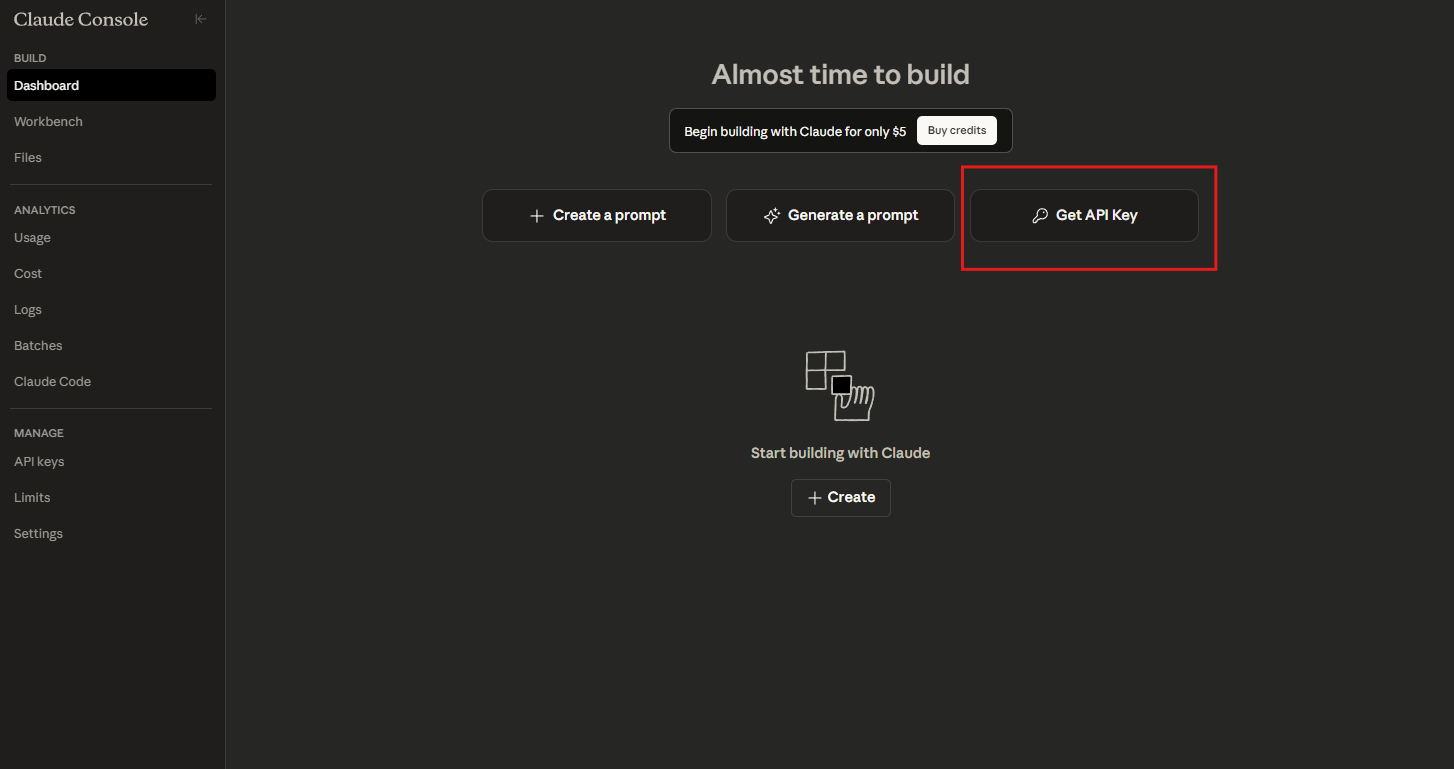Click the MANAGE section label

pos(39,433)
